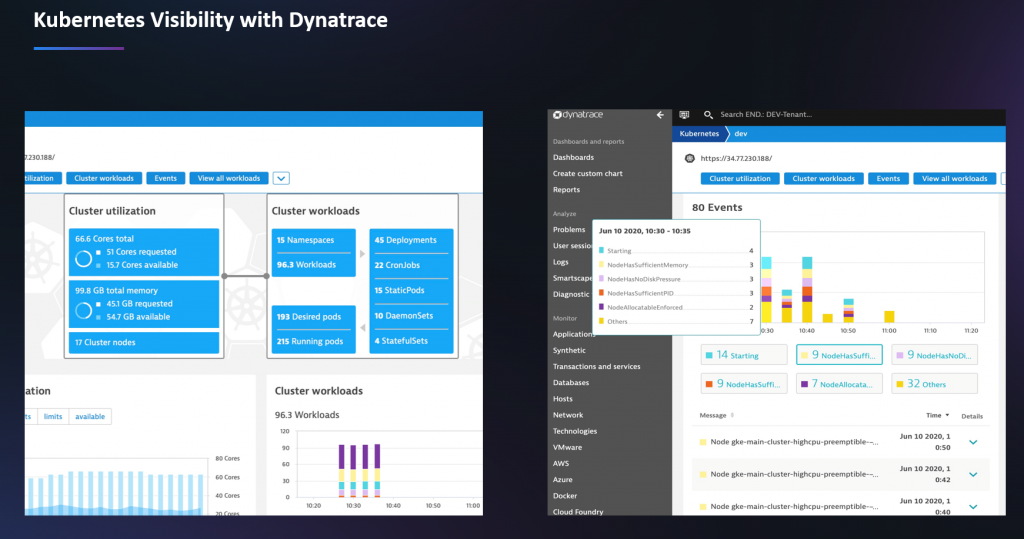Open Databases in the sidebar

point(571,383)
